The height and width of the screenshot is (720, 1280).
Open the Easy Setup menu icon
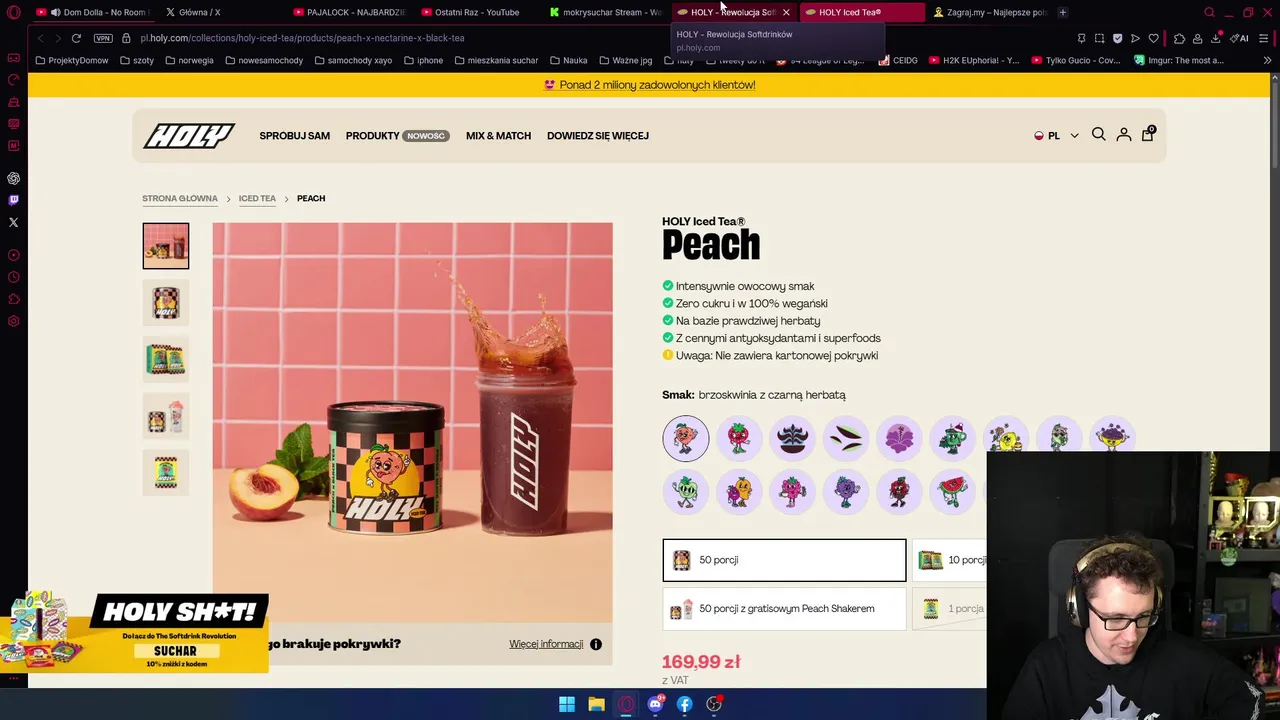coord(1265,38)
